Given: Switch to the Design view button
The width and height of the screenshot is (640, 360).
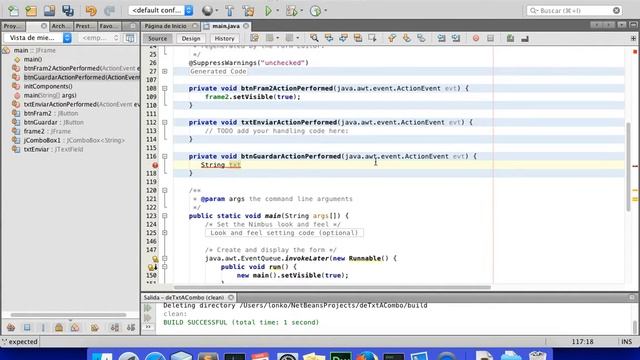Looking at the screenshot, I should 191,38.
